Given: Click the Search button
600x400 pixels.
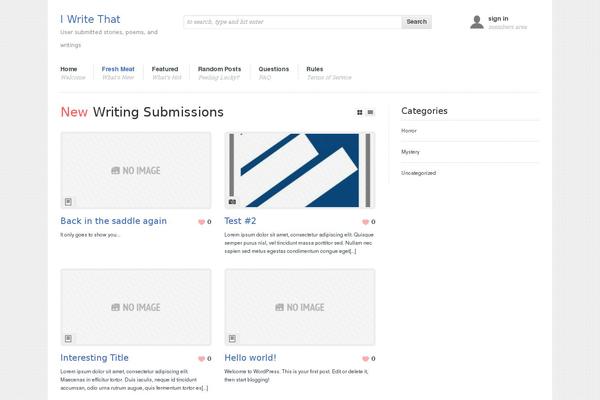Looking at the screenshot, I should tap(416, 22).
